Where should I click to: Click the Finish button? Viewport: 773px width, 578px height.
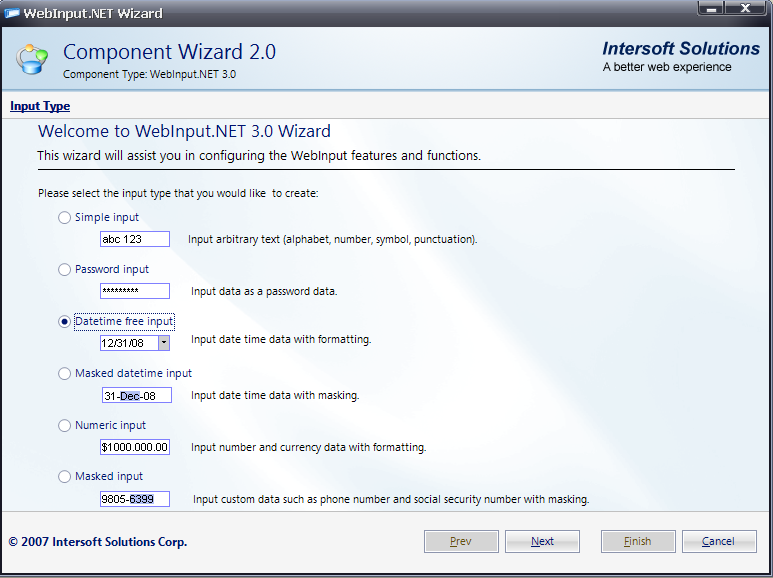(638, 541)
